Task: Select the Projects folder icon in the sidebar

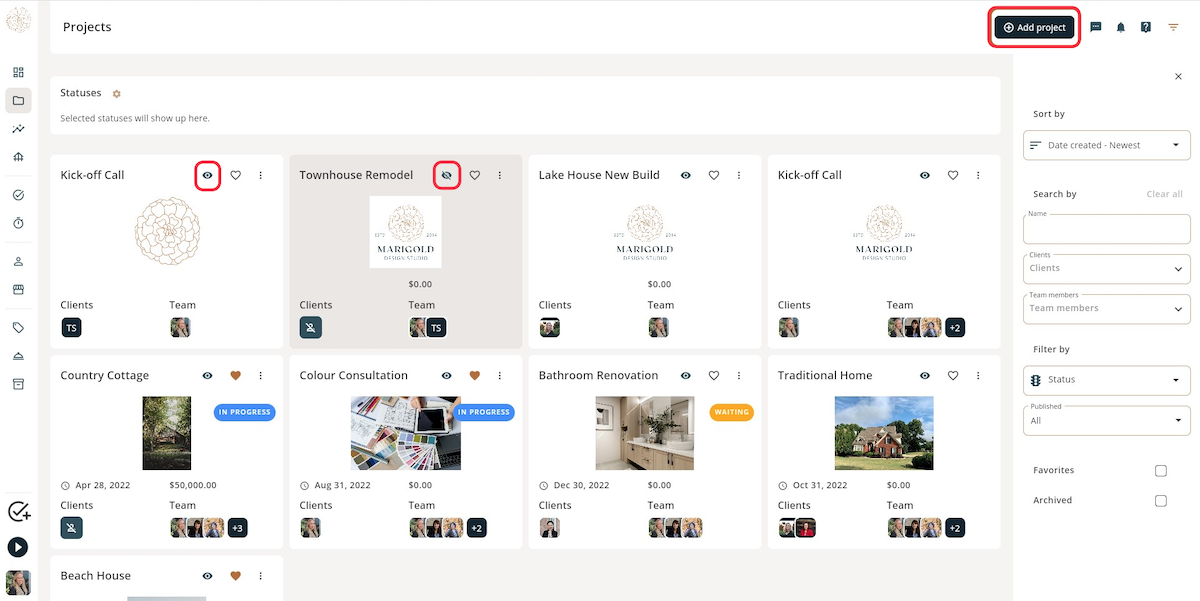Action: [18, 100]
